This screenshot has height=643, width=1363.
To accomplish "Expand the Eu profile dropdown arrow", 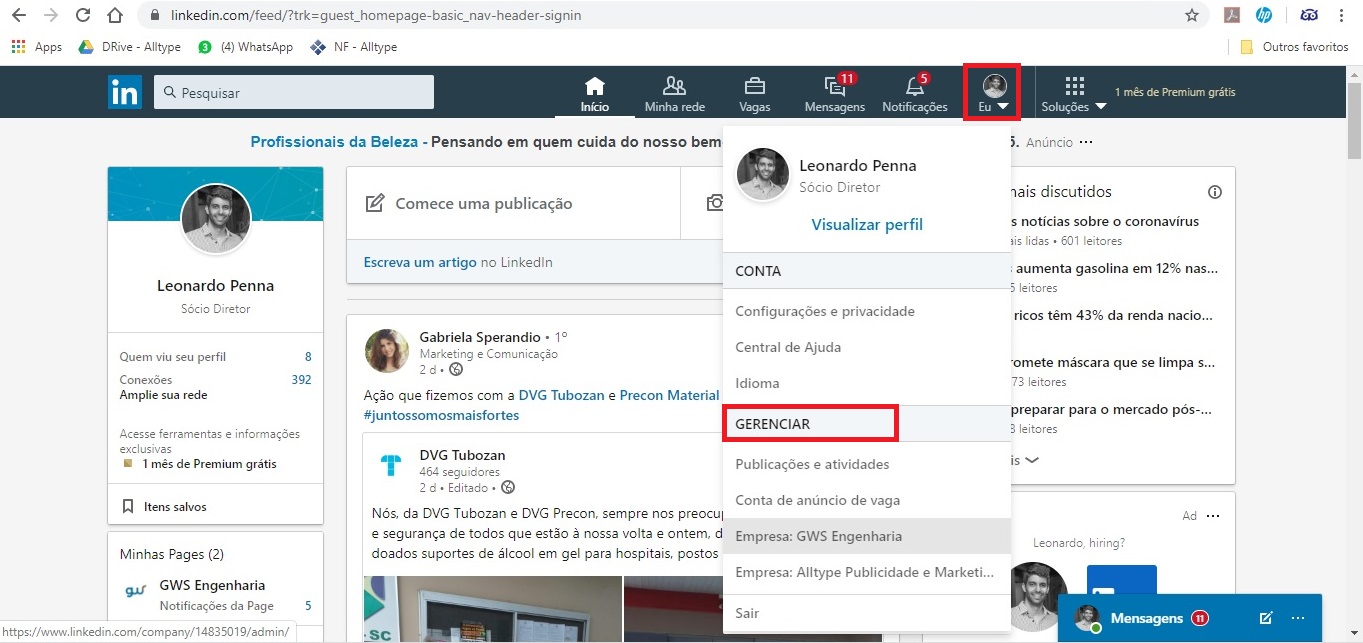I will (x=1002, y=107).
